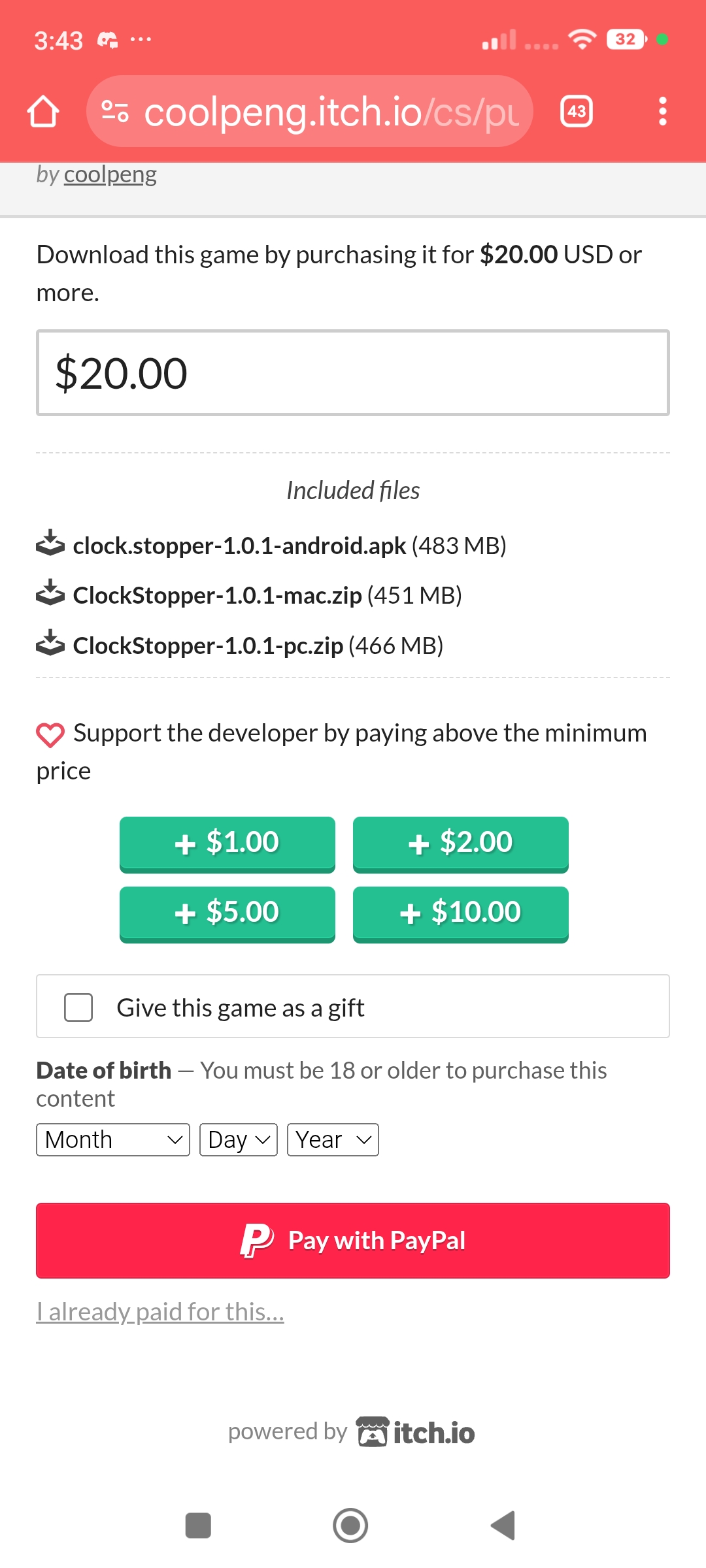The width and height of the screenshot is (706, 1568).
Task: Tap the android.apk download icon
Action: point(50,544)
